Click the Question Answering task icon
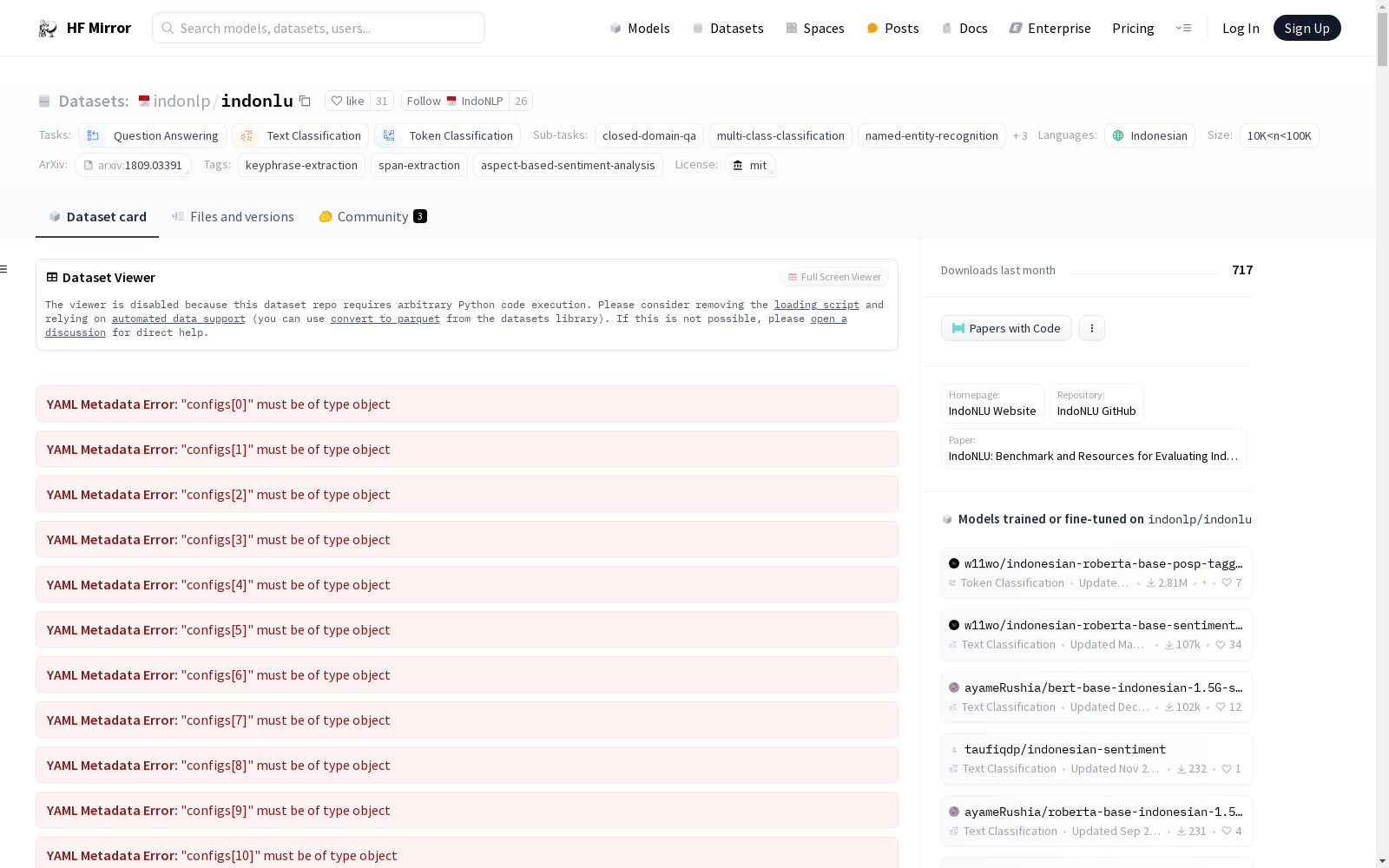The width and height of the screenshot is (1389, 868). [x=93, y=135]
